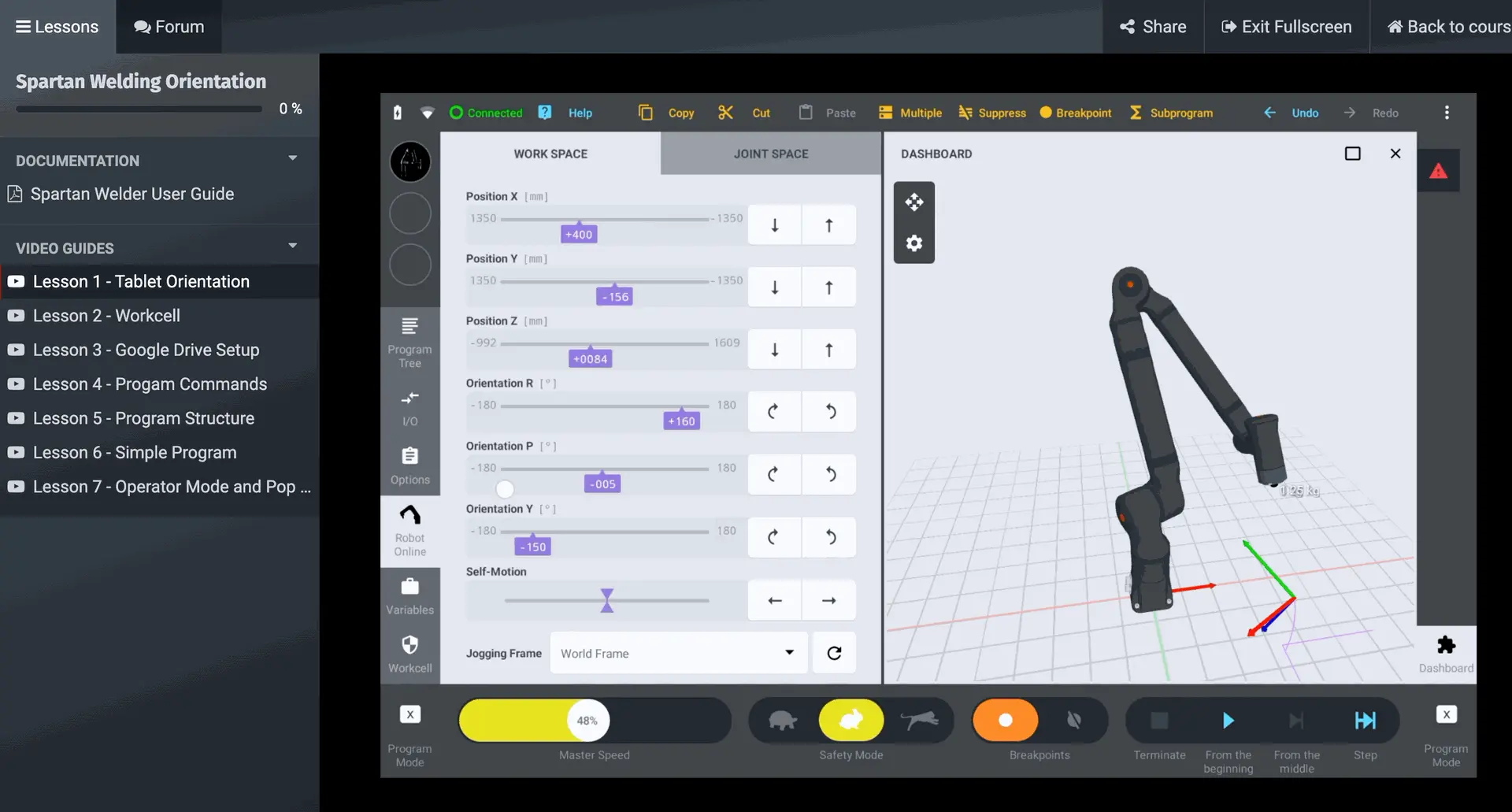Viewport: 1512px width, 812px height.
Task: Click the Undo button
Action: [x=1292, y=113]
